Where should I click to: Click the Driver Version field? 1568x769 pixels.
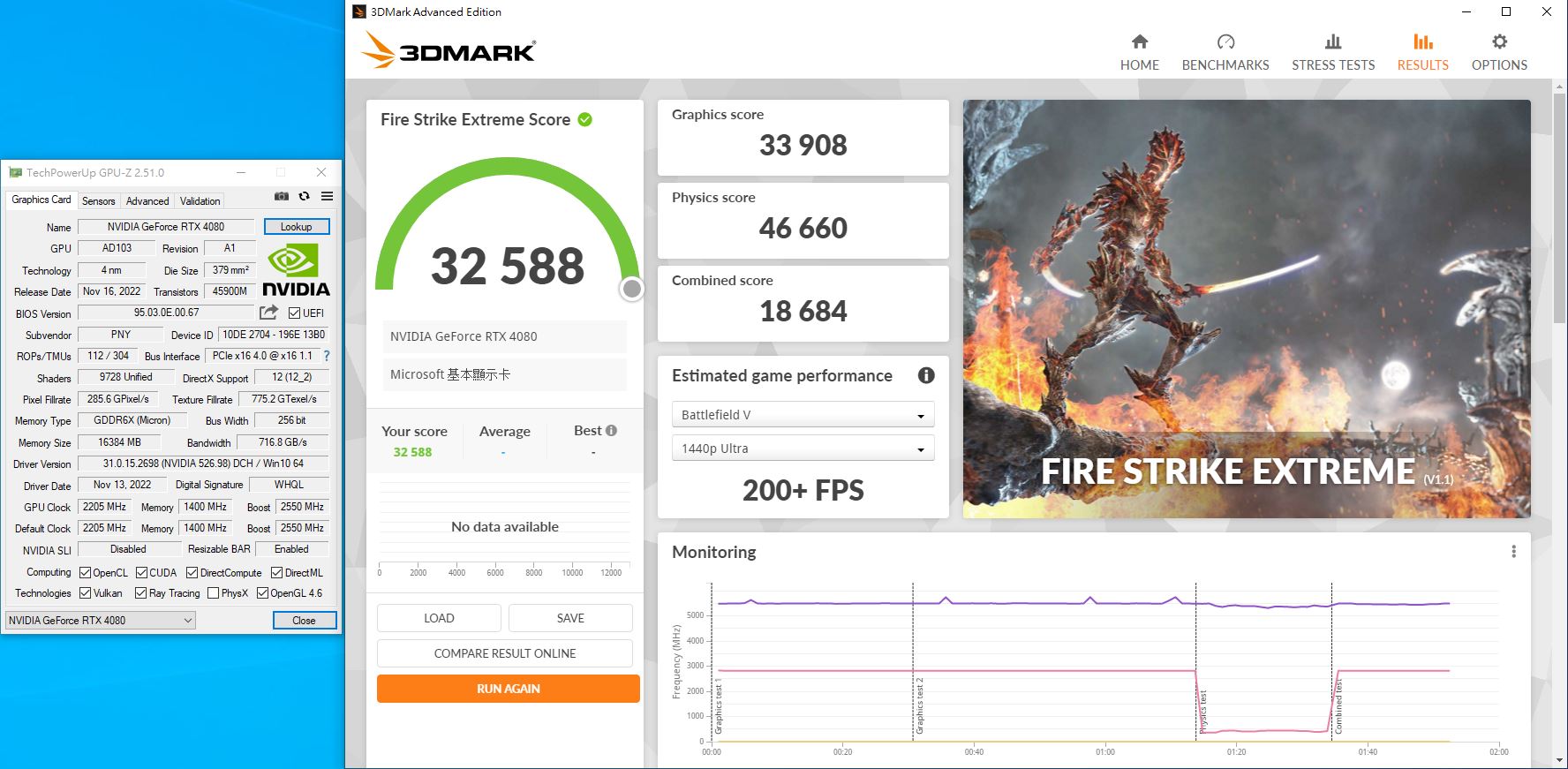click(x=203, y=464)
